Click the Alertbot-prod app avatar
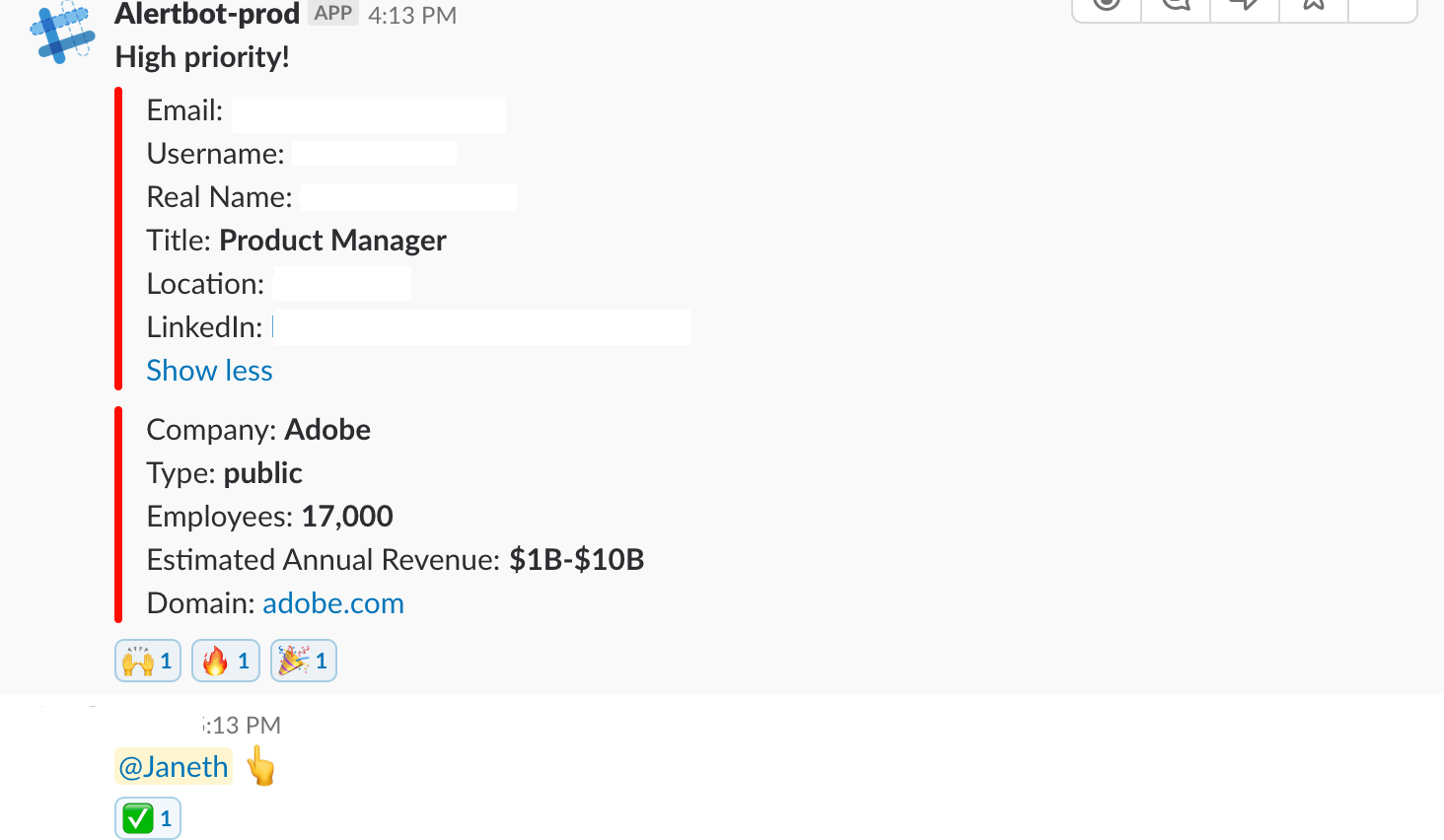This screenshot has height=840, width=1444. [x=62, y=33]
